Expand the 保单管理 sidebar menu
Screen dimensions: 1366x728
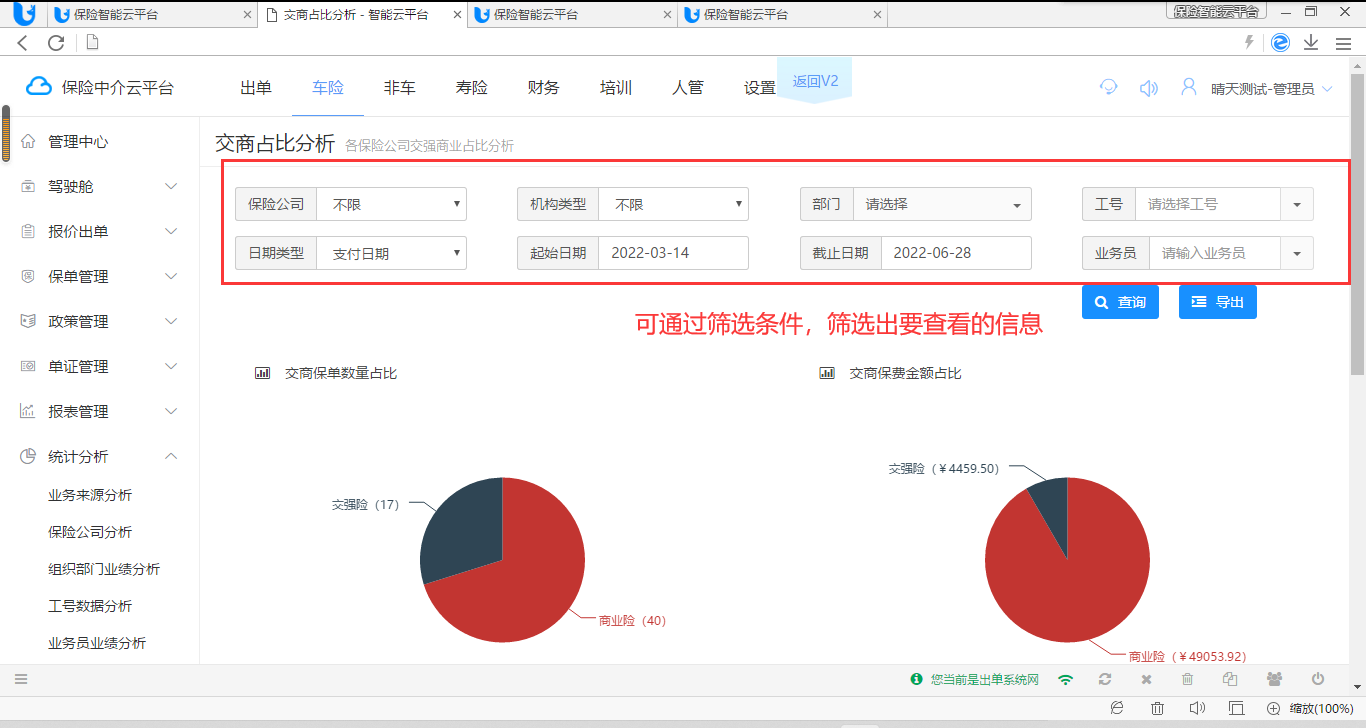click(x=99, y=277)
